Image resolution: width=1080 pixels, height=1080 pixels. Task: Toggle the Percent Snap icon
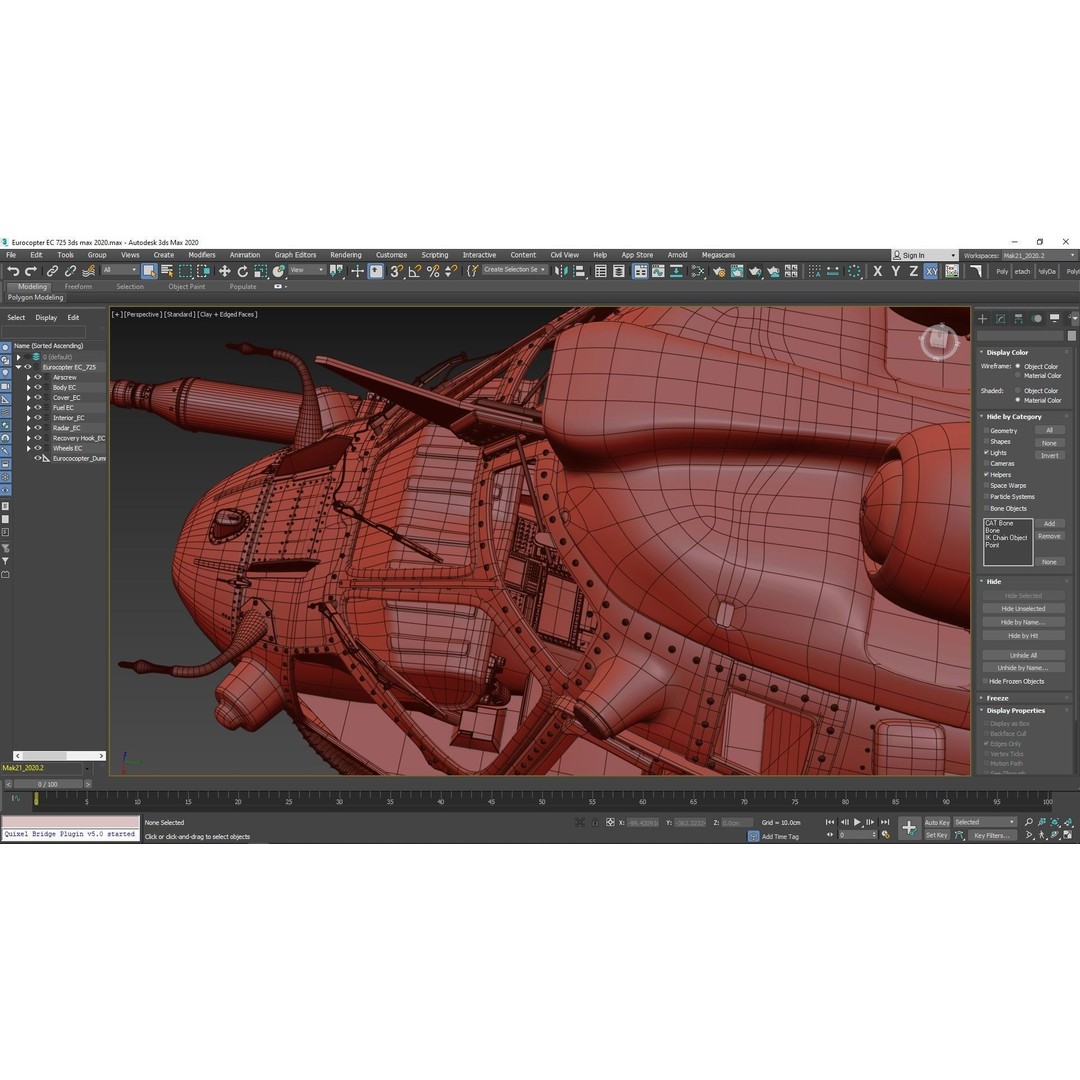pyautogui.click(x=433, y=271)
